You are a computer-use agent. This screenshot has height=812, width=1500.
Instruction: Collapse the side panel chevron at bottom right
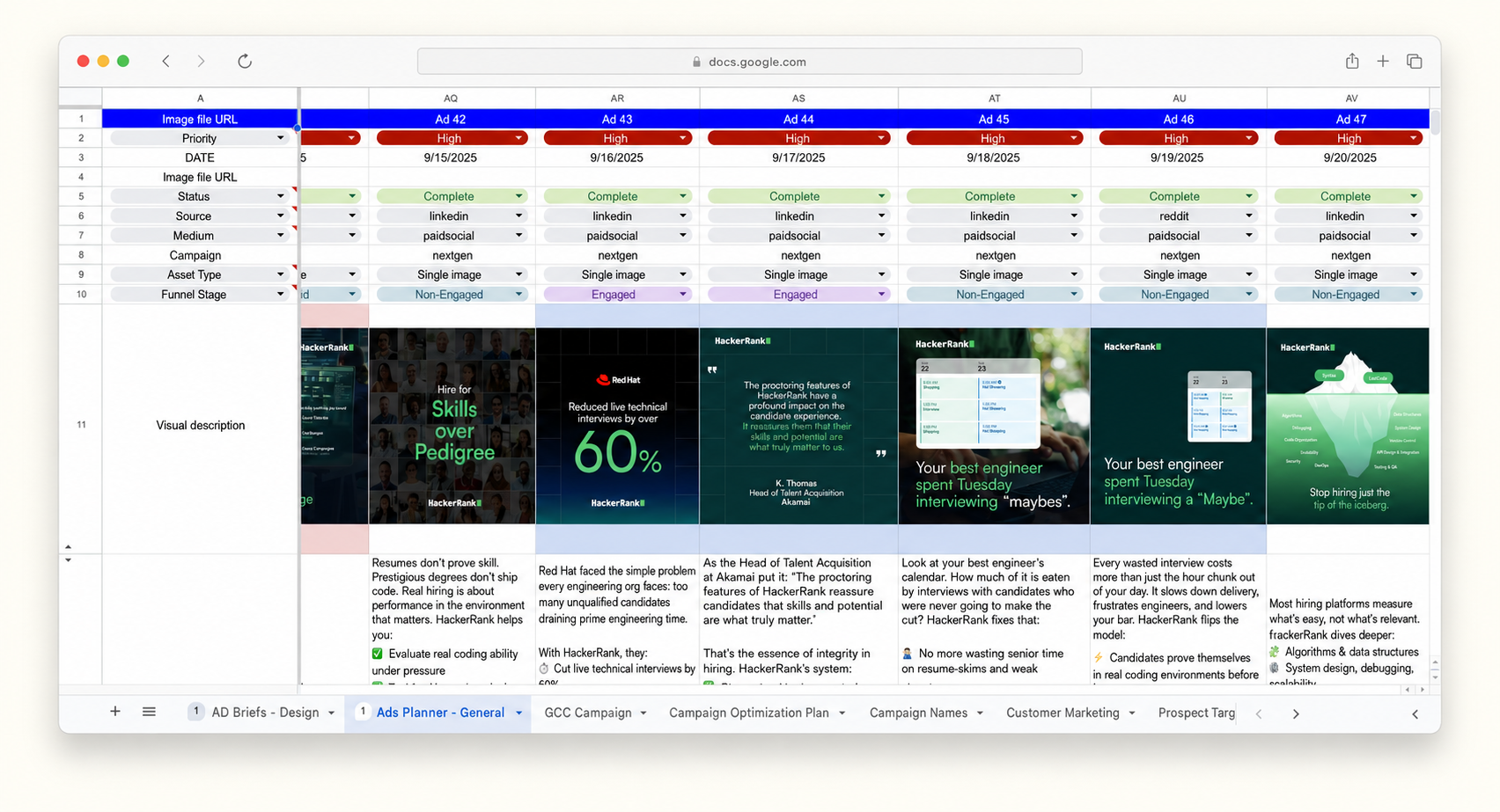(x=1415, y=714)
